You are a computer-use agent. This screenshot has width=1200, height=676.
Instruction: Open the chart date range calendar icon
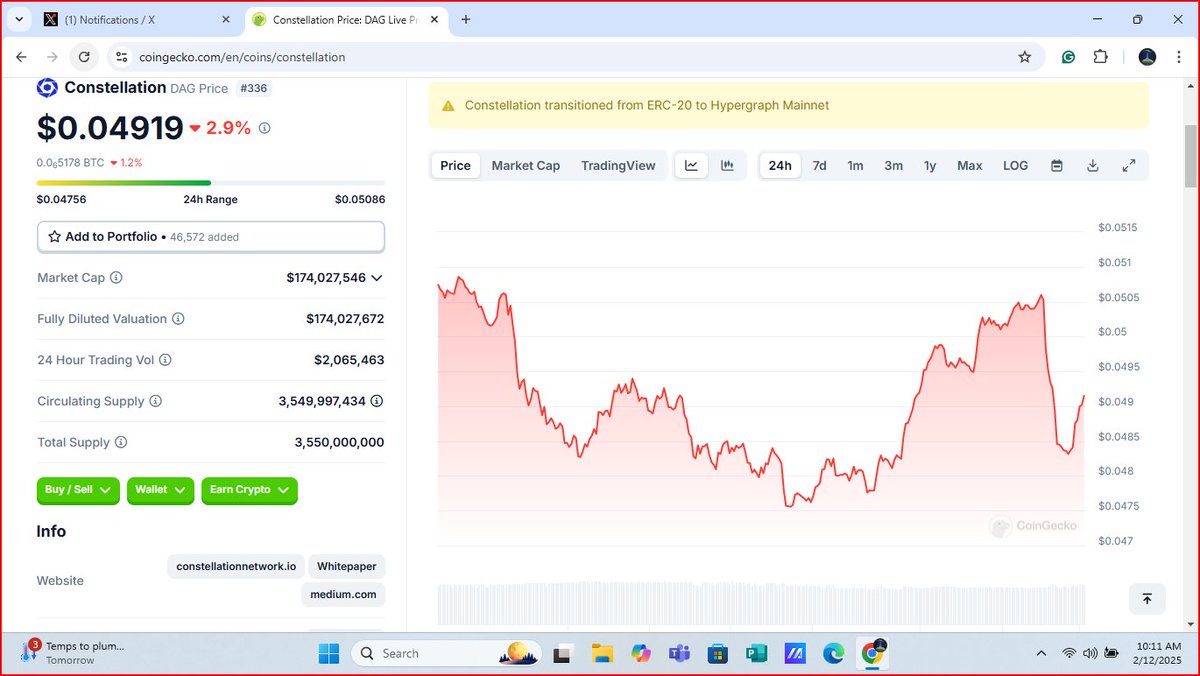[x=1057, y=166]
